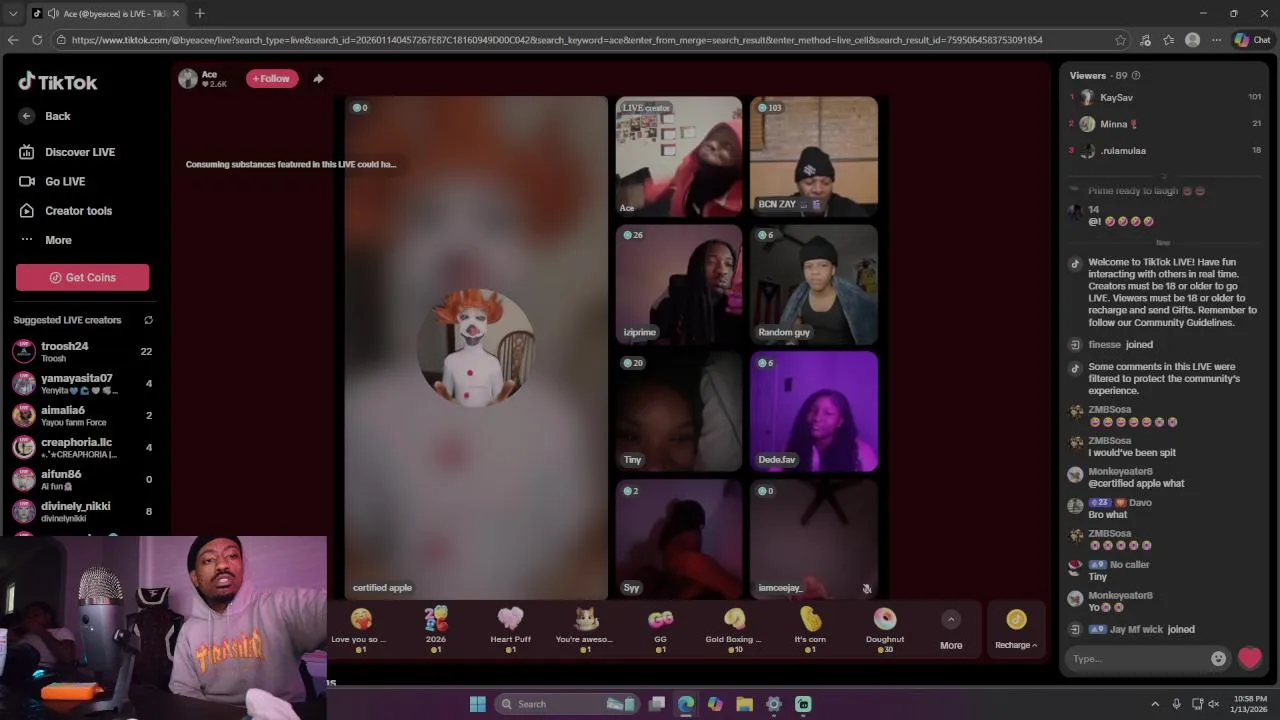Select Random guy guest video tile

point(814,285)
